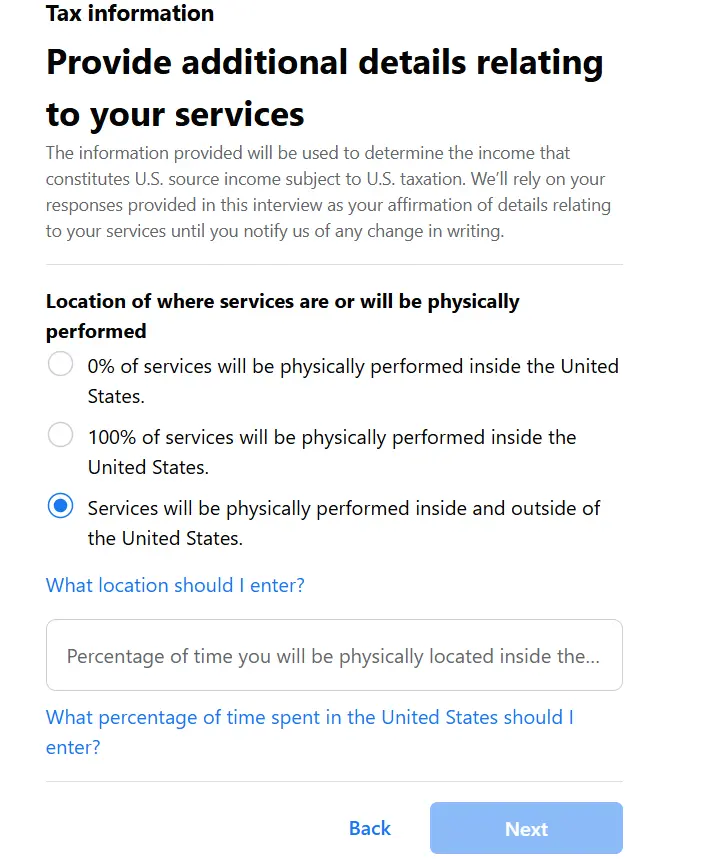This screenshot has width=713, height=859.
Task: Click the 'Tax information' title
Action: pos(130,14)
